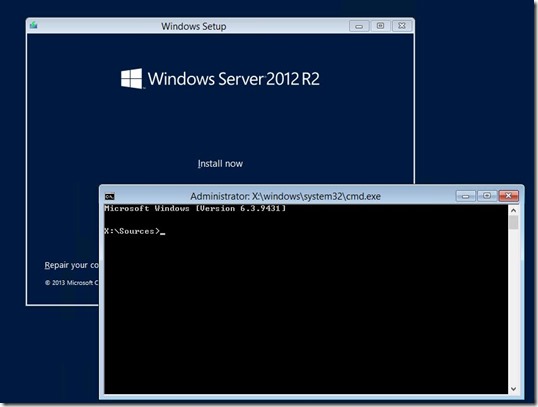The width and height of the screenshot is (538, 407).
Task: Click the Windows Setup title bar text
Action: tap(194, 26)
